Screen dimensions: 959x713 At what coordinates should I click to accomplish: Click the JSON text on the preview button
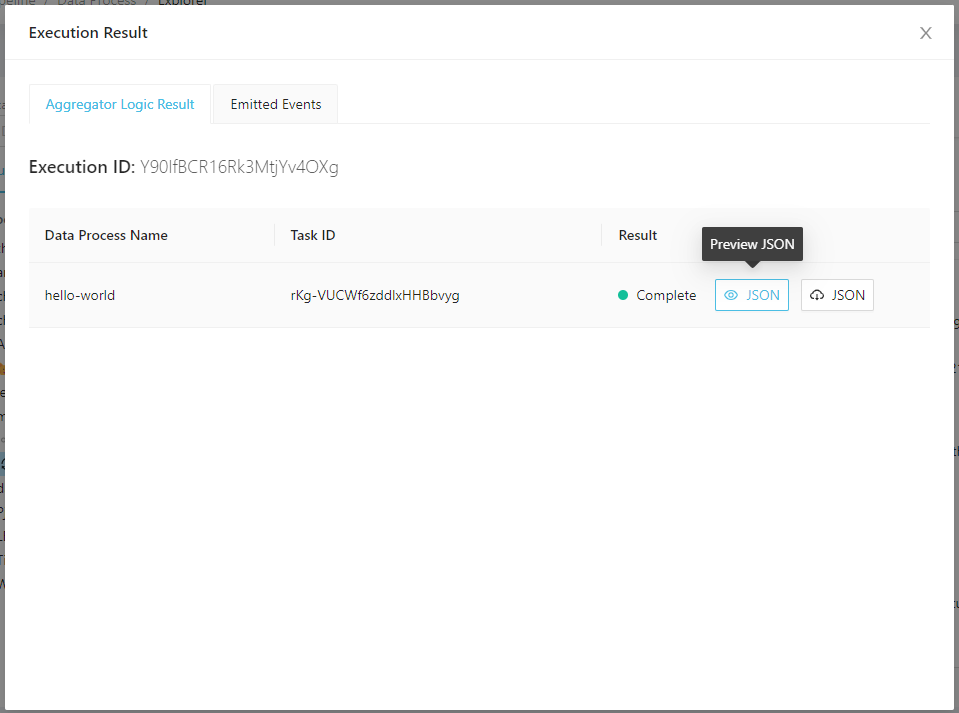(x=763, y=295)
